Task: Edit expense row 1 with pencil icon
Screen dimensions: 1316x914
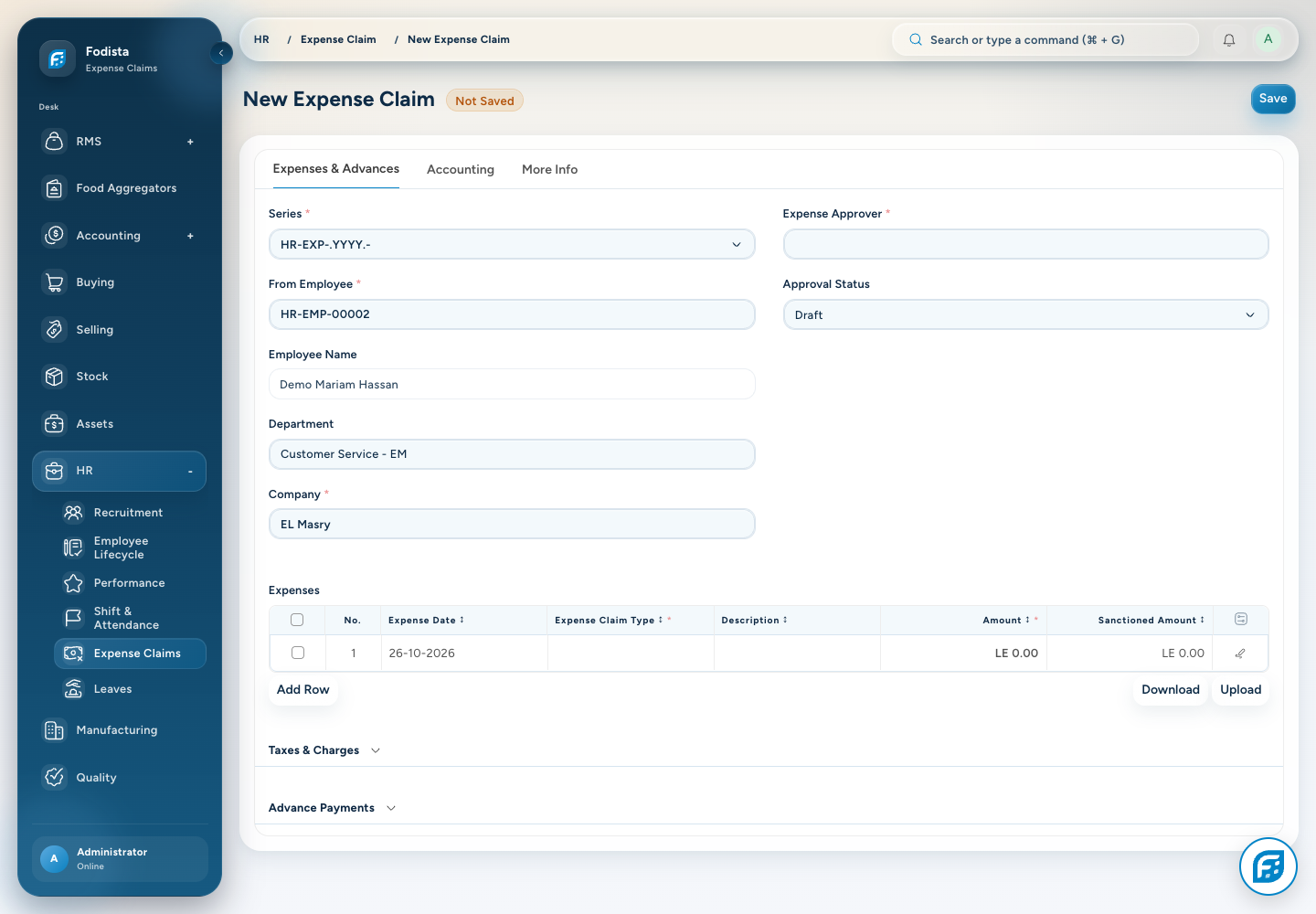Action: coord(1240,654)
